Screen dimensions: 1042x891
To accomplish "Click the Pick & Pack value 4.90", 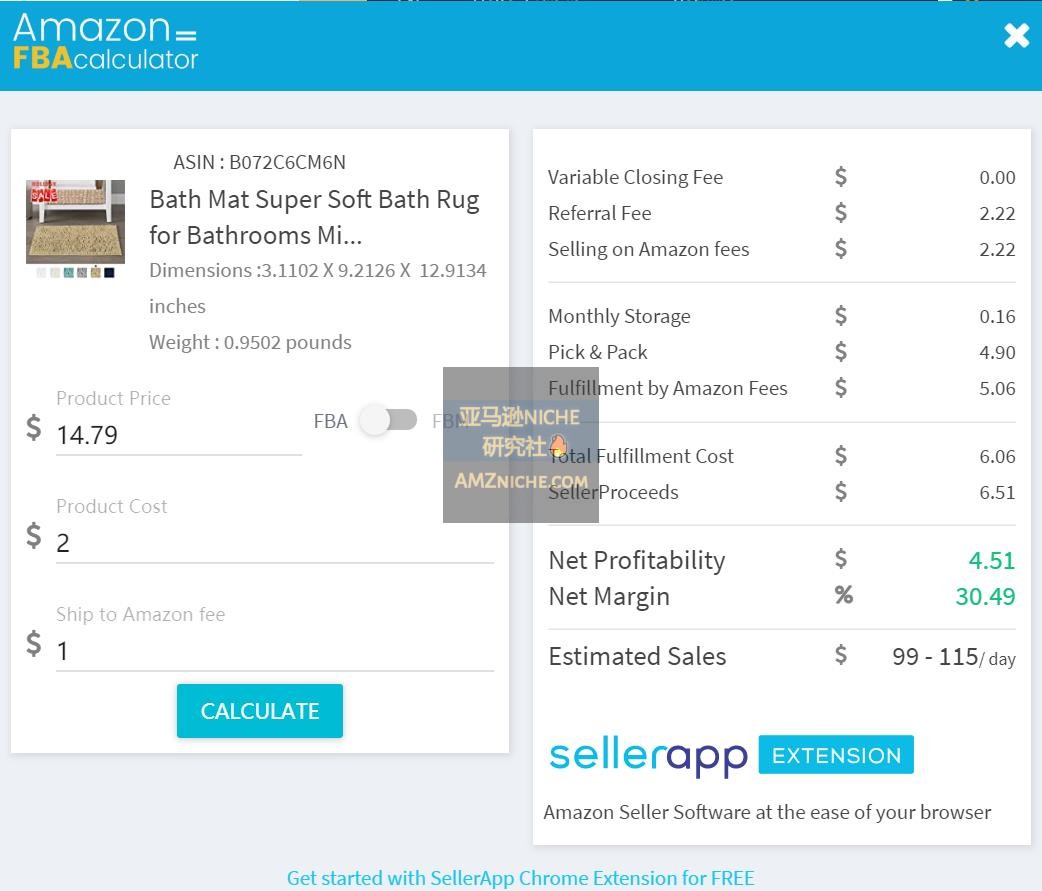I will click(x=997, y=352).
